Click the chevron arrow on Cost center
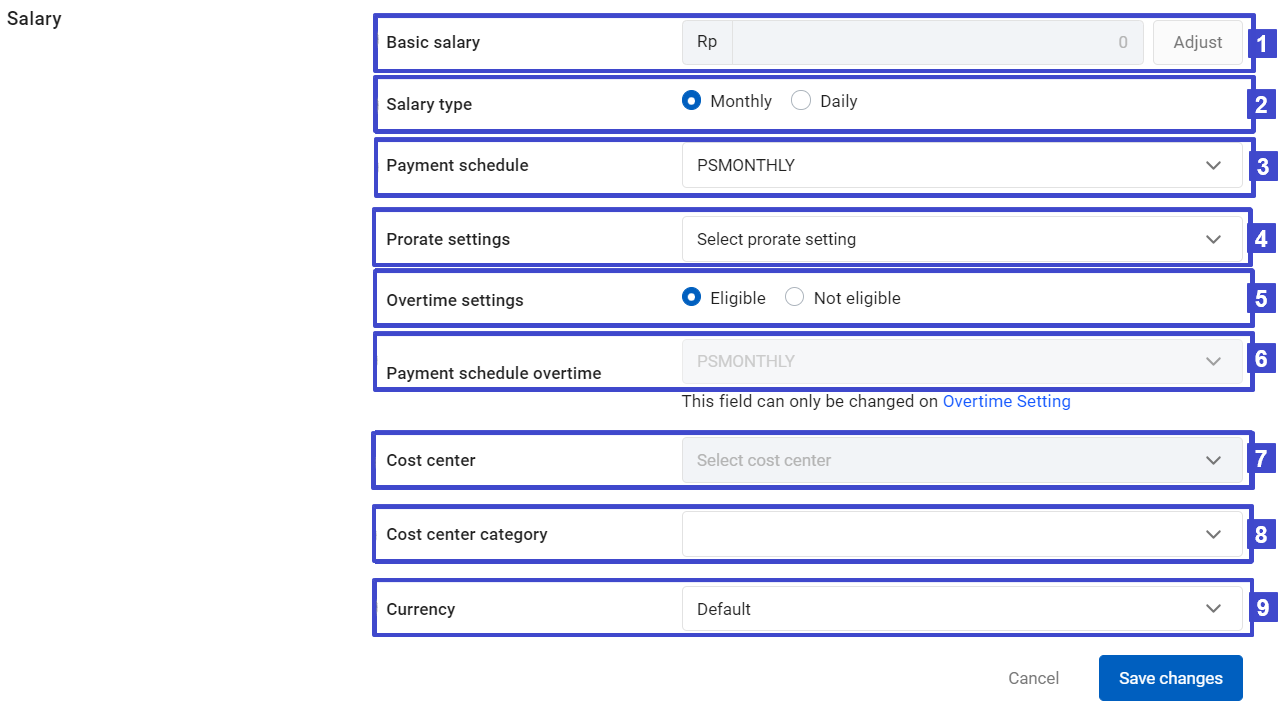 coord(1214,460)
